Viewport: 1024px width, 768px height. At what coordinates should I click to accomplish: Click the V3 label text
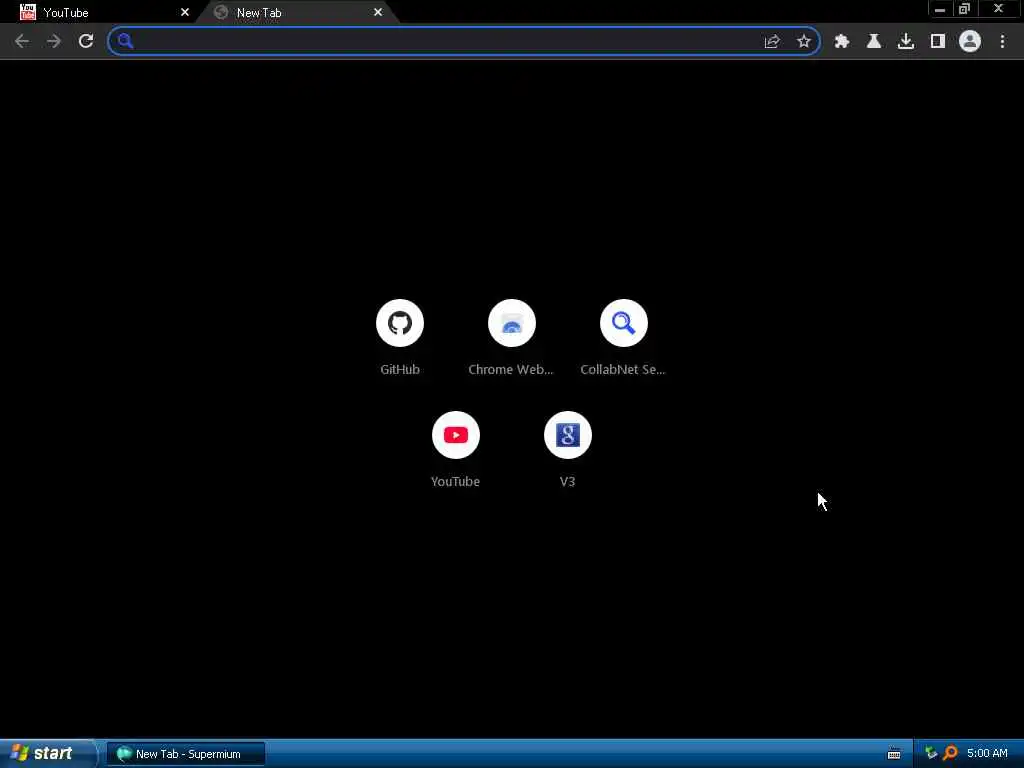click(568, 482)
